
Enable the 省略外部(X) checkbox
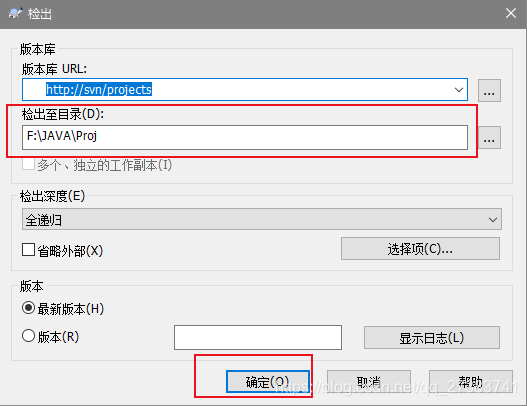28,250
